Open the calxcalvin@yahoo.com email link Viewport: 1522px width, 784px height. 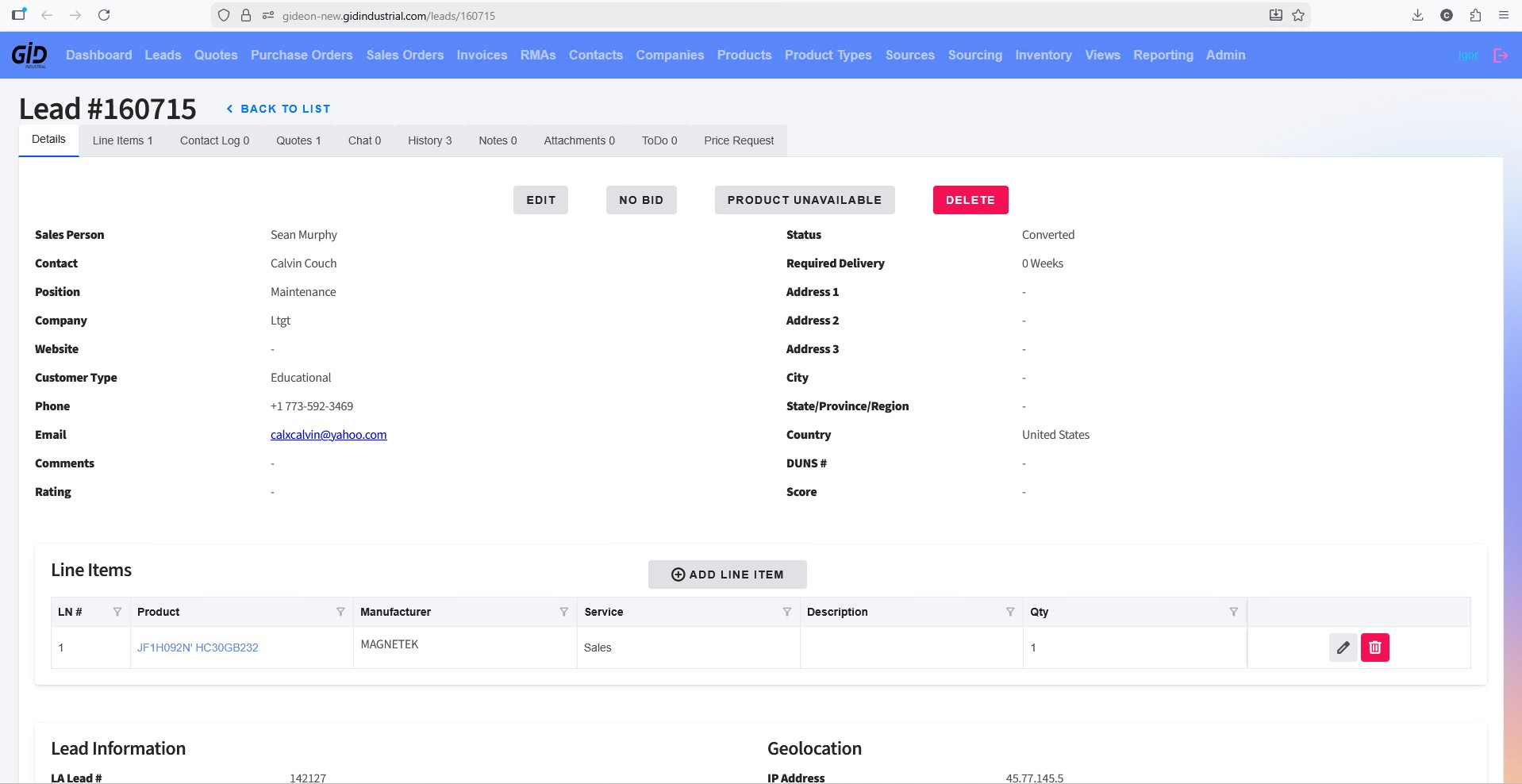click(x=329, y=435)
